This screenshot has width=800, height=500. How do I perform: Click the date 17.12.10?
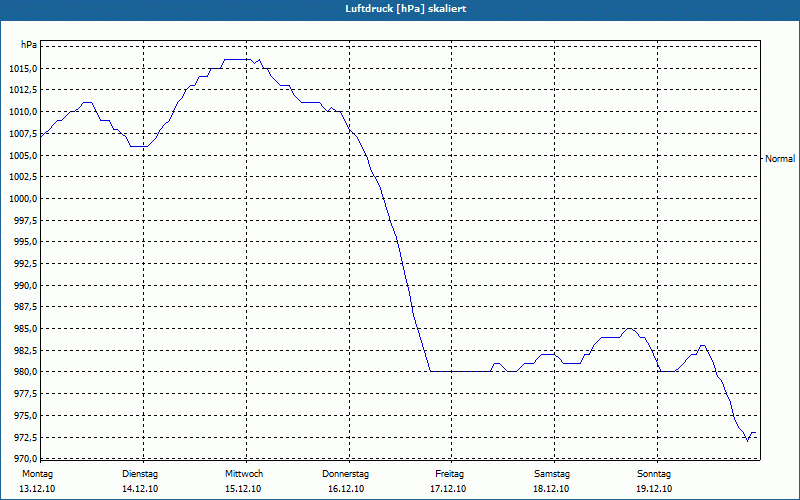448,489
